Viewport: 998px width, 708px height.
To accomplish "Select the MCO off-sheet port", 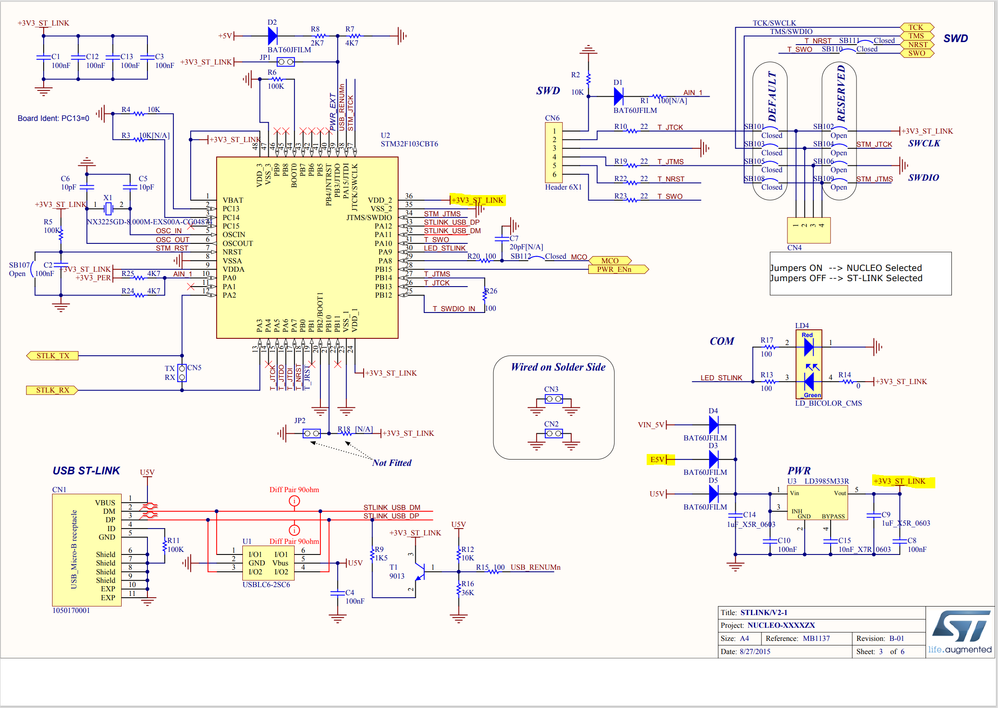I will click(x=610, y=260).
